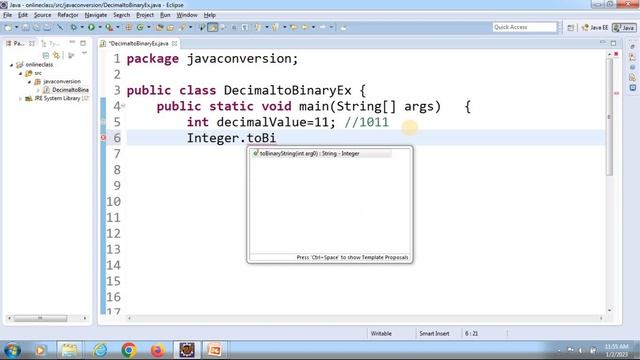This screenshot has height=360, width=640.
Task: Click the Writable status text
Action: pyautogui.click(x=381, y=333)
